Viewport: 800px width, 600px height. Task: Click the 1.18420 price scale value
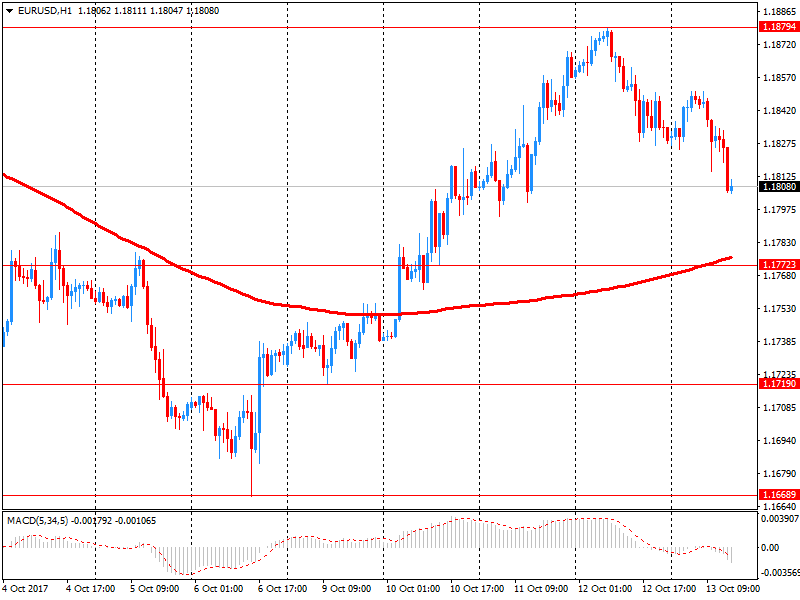coord(780,111)
